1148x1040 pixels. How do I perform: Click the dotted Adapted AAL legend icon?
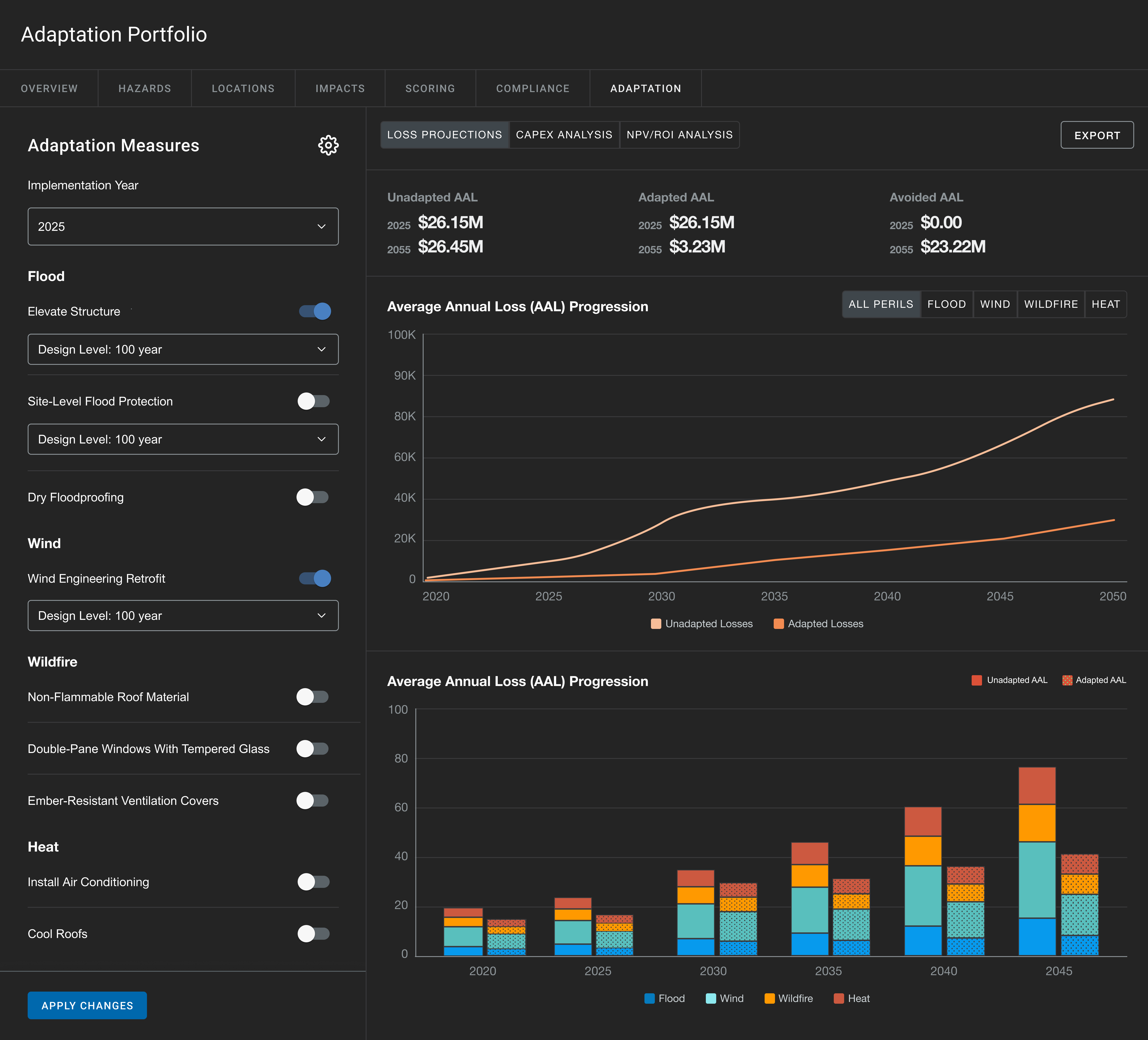[1067, 680]
